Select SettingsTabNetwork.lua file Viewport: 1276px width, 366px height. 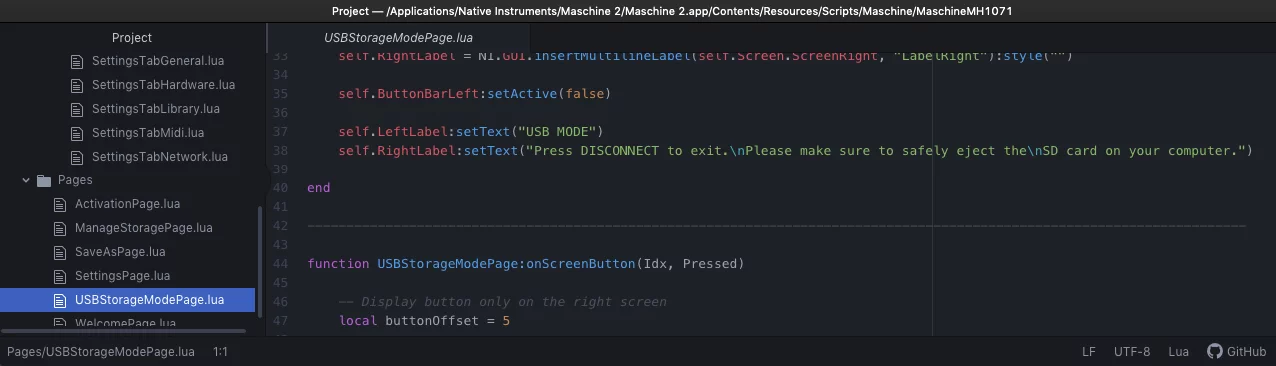pyautogui.click(x=159, y=157)
